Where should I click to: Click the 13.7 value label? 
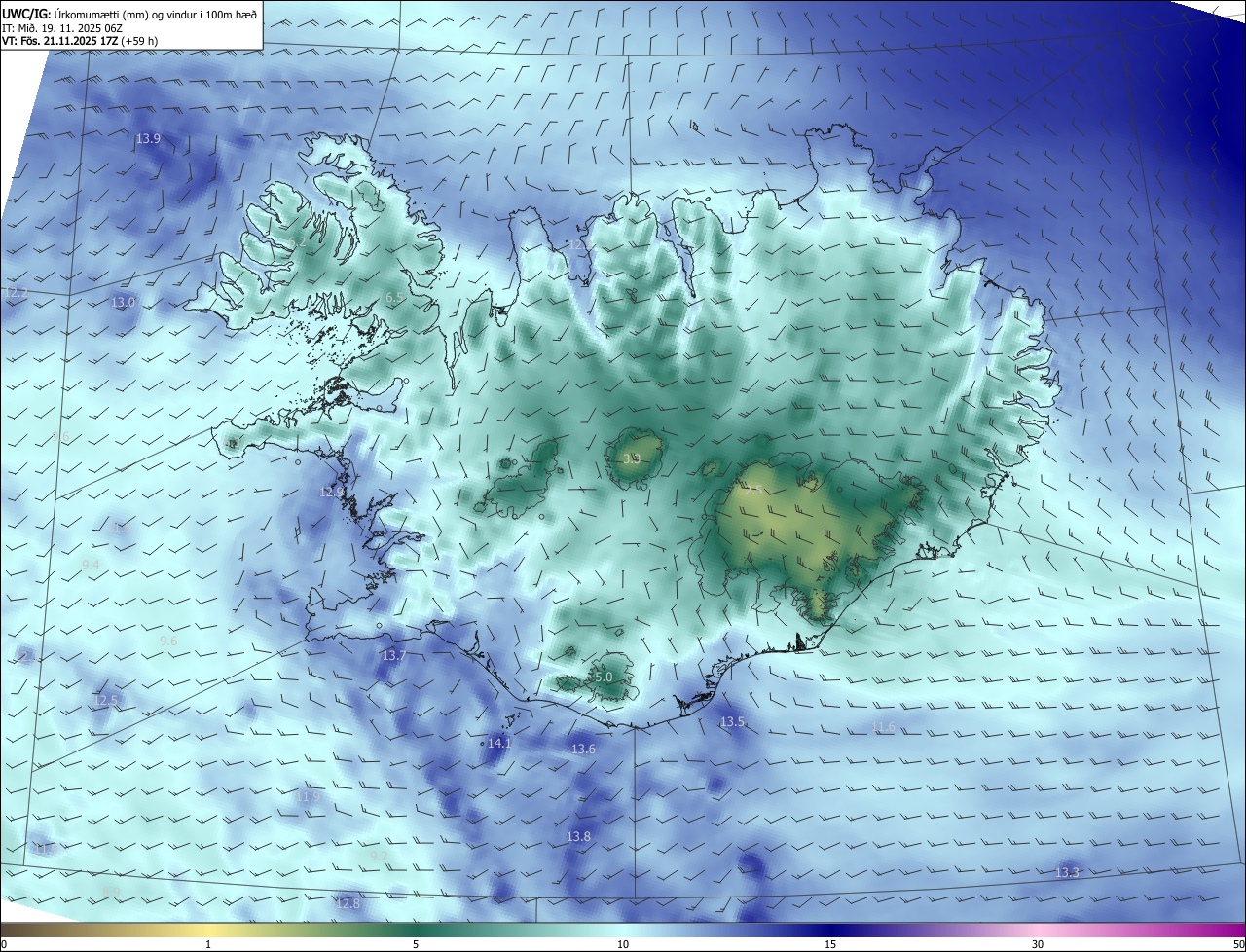[x=393, y=656]
